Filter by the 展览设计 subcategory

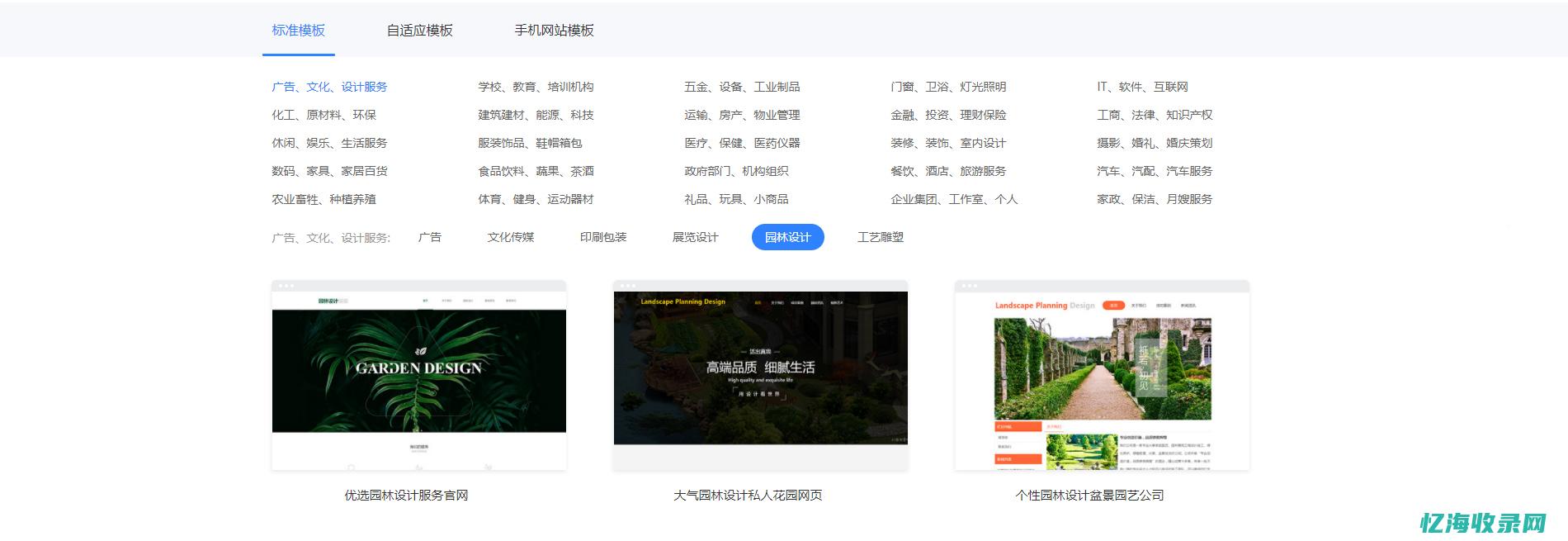point(696,237)
